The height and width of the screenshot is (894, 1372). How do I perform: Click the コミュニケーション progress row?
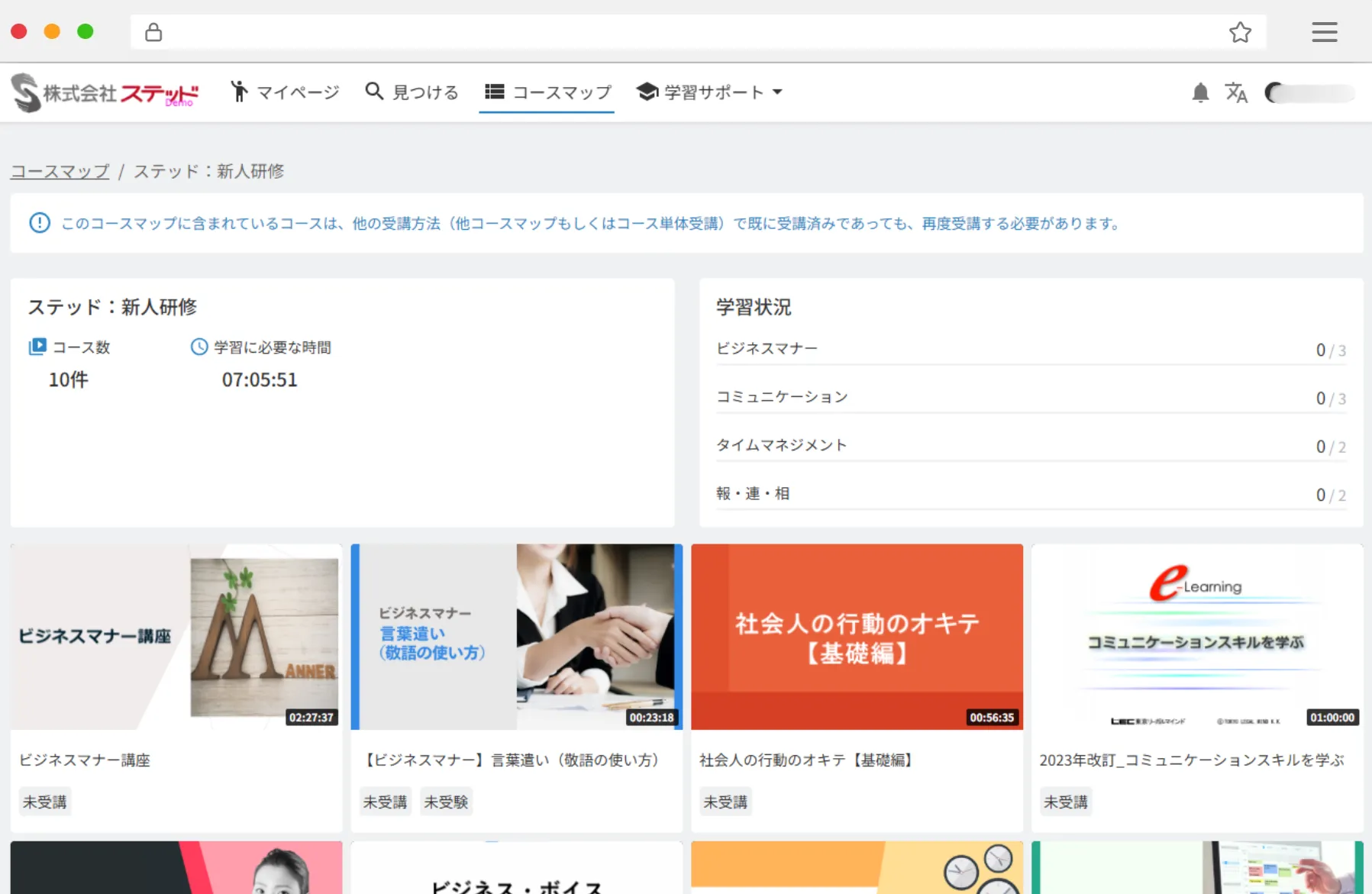point(1031,397)
